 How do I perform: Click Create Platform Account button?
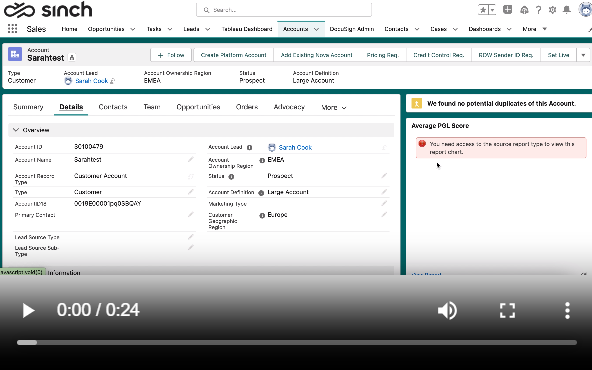[x=233, y=55]
